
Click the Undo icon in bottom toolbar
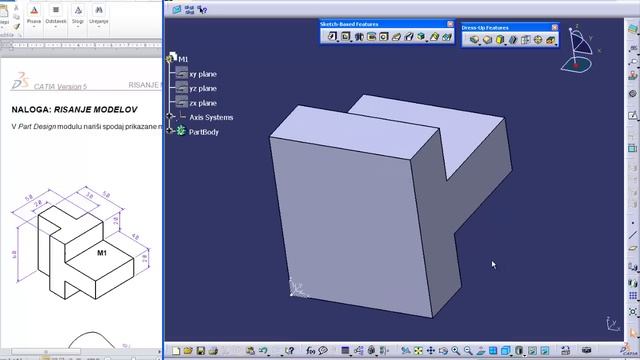click(263, 351)
